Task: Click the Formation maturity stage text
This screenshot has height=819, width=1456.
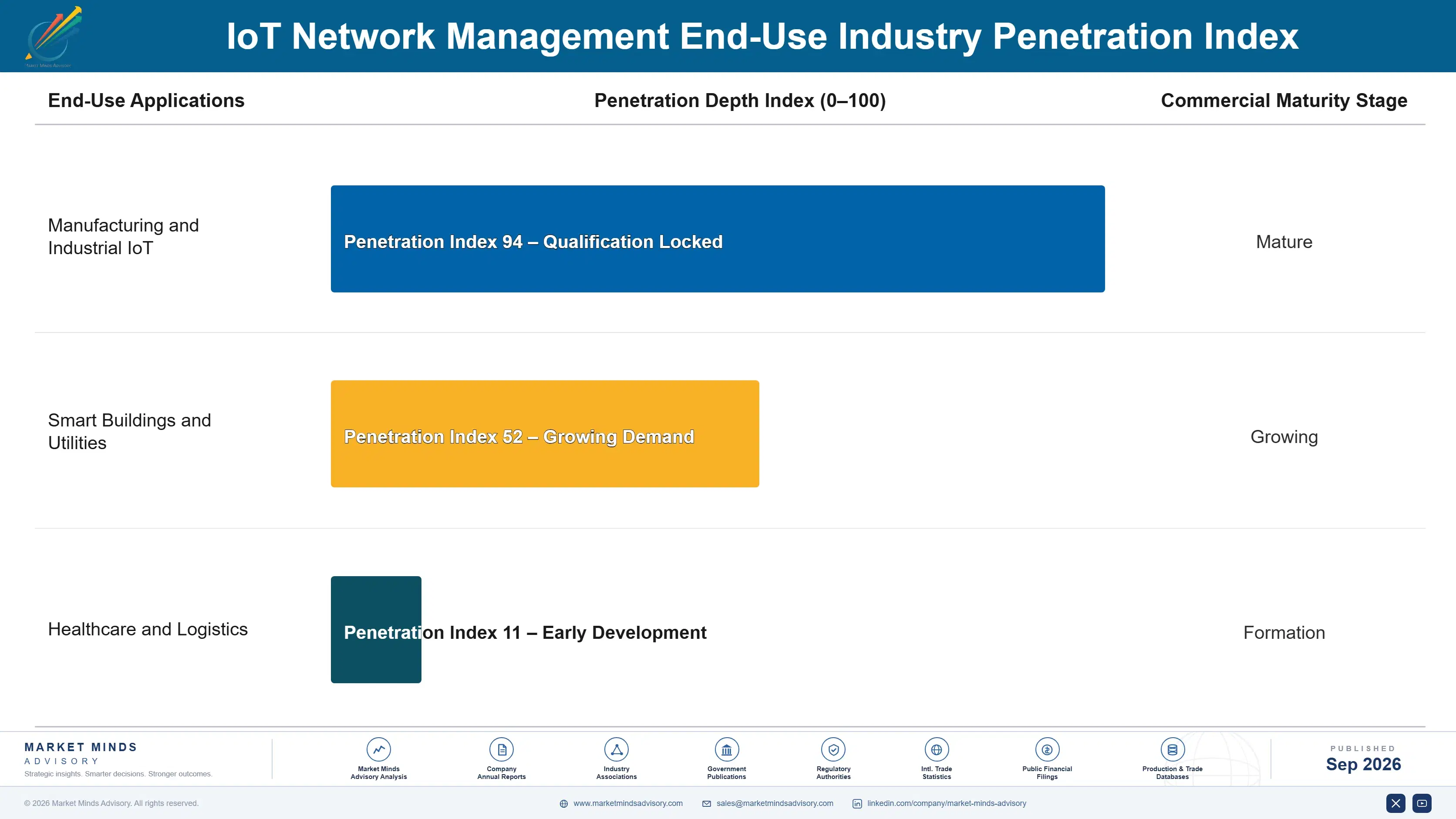Action: [x=1284, y=633]
